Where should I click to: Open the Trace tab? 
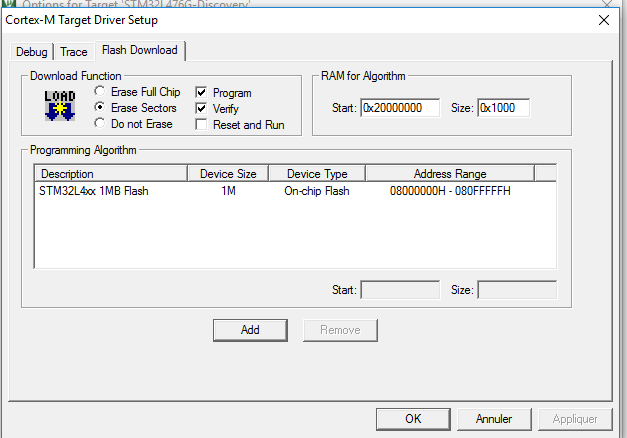pyautogui.click(x=74, y=52)
